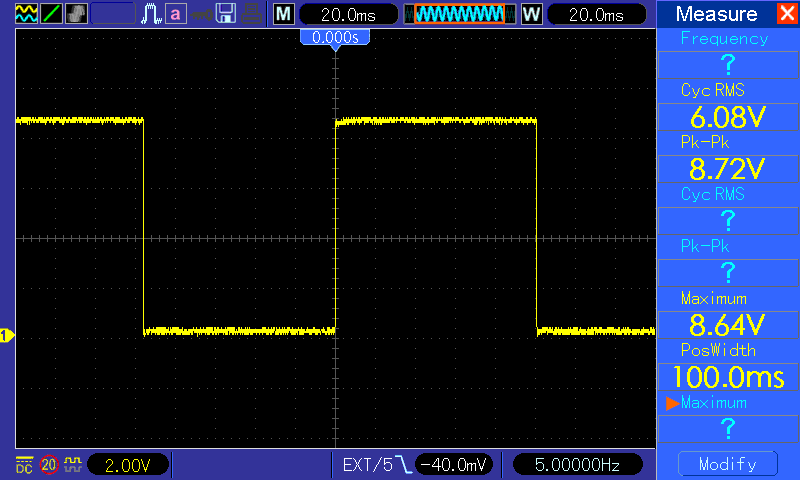Click the waveform memory overview bar
Image resolution: width=800 pixels, height=480 pixels.
click(460, 14)
